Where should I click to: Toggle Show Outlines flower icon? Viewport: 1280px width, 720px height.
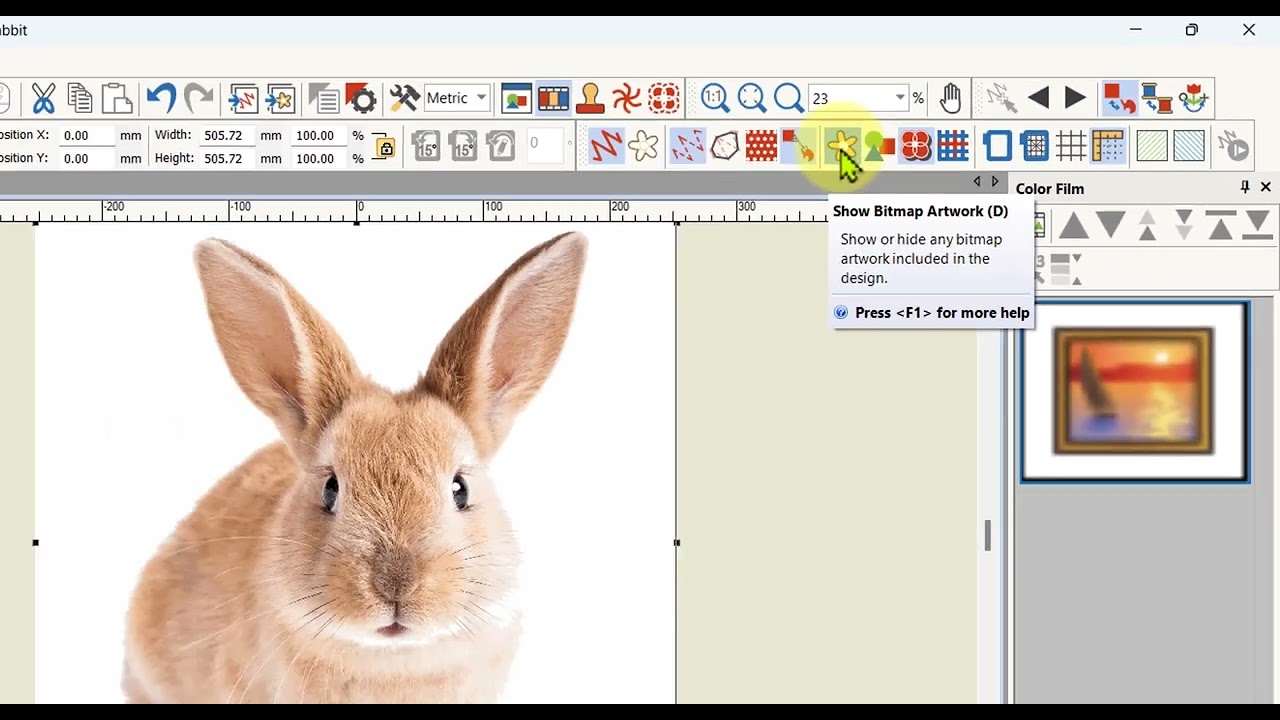click(644, 146)
